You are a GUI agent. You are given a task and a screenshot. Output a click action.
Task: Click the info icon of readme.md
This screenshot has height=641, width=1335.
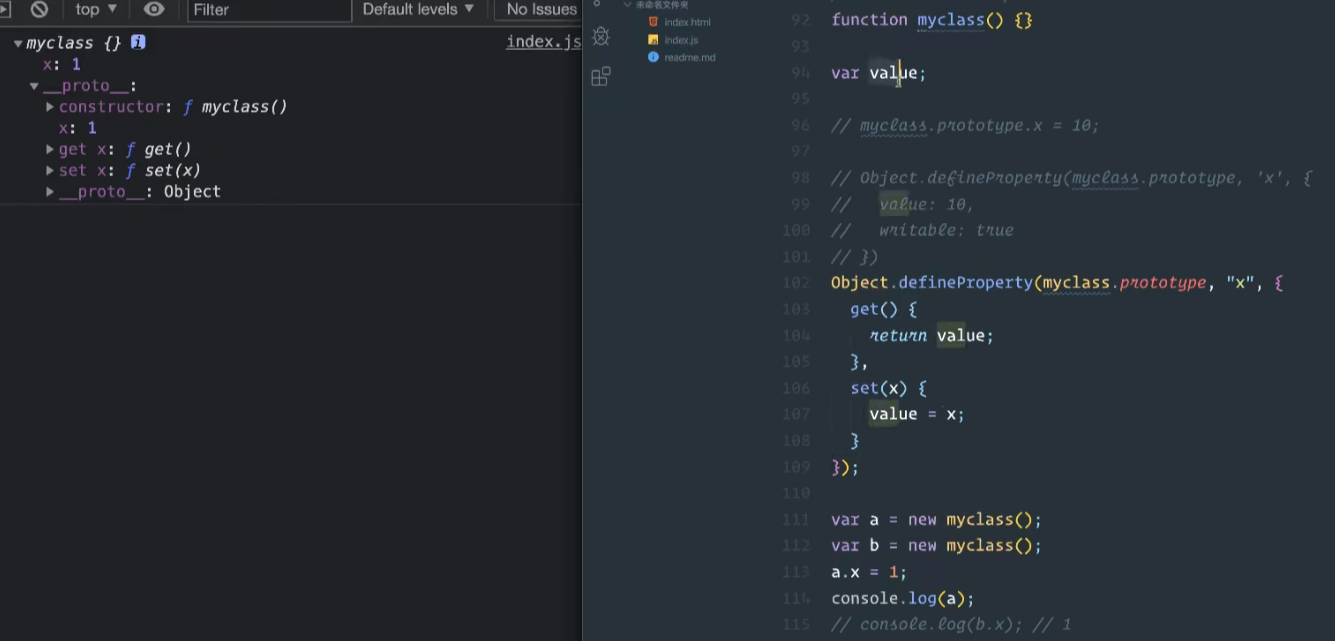(x=653, y=58)
